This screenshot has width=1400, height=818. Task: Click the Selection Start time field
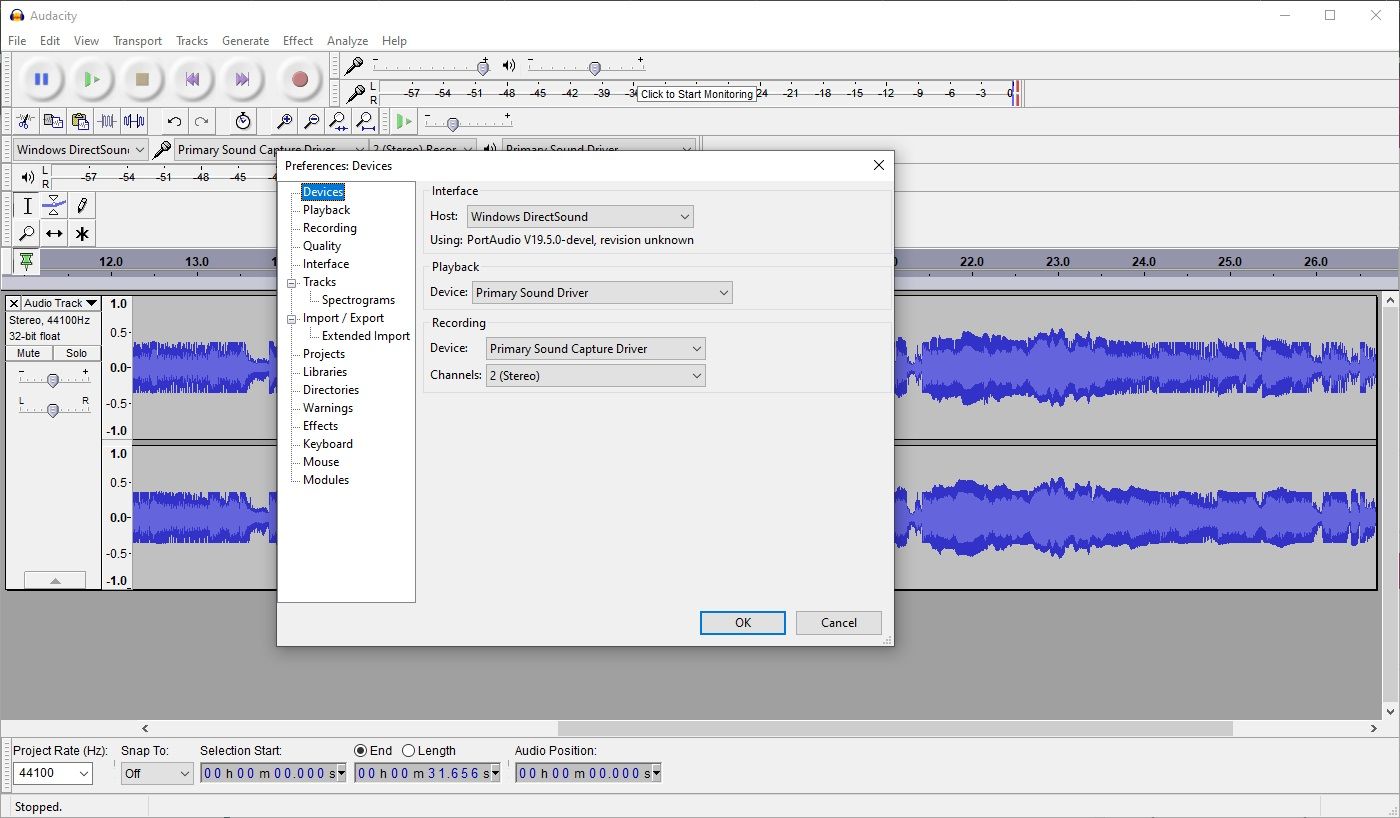click(272, 773)
